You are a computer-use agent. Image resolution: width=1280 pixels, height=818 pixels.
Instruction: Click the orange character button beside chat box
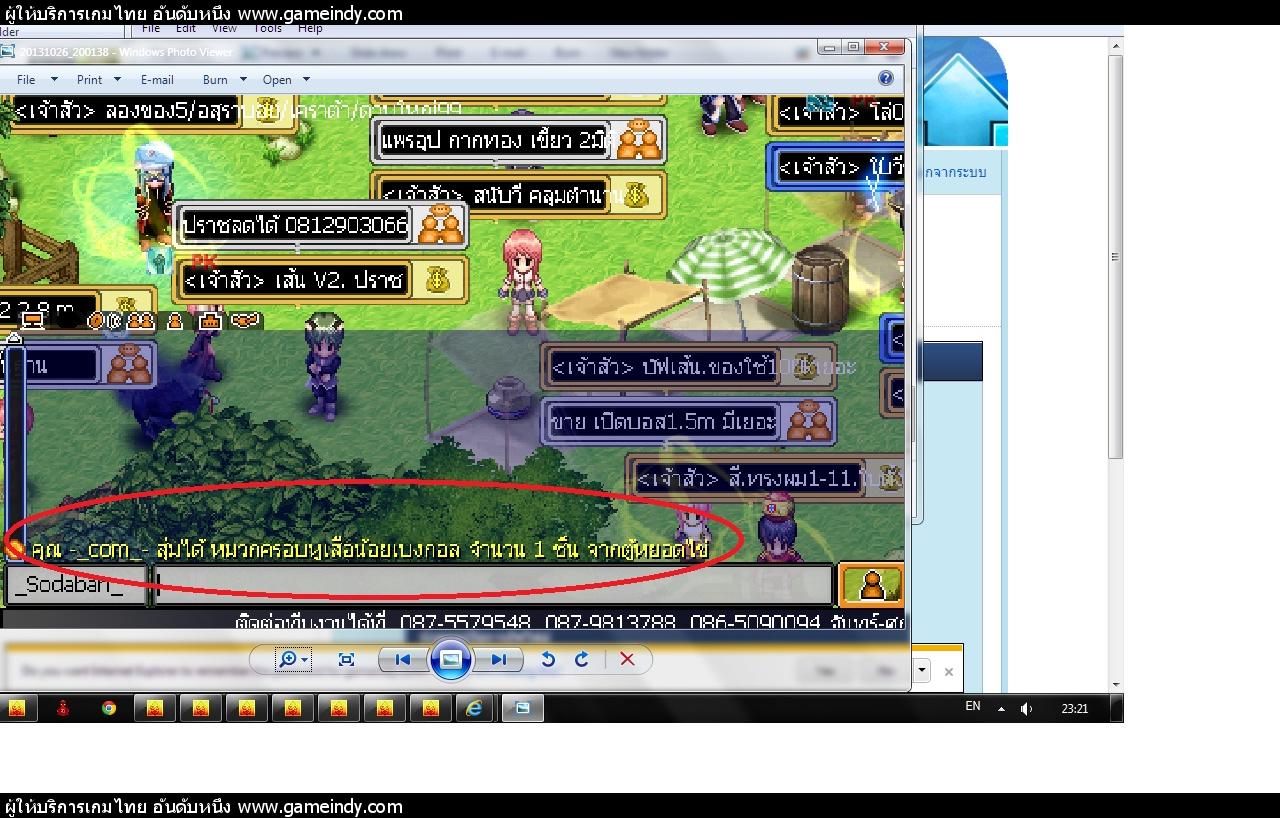tap(871, 584)
